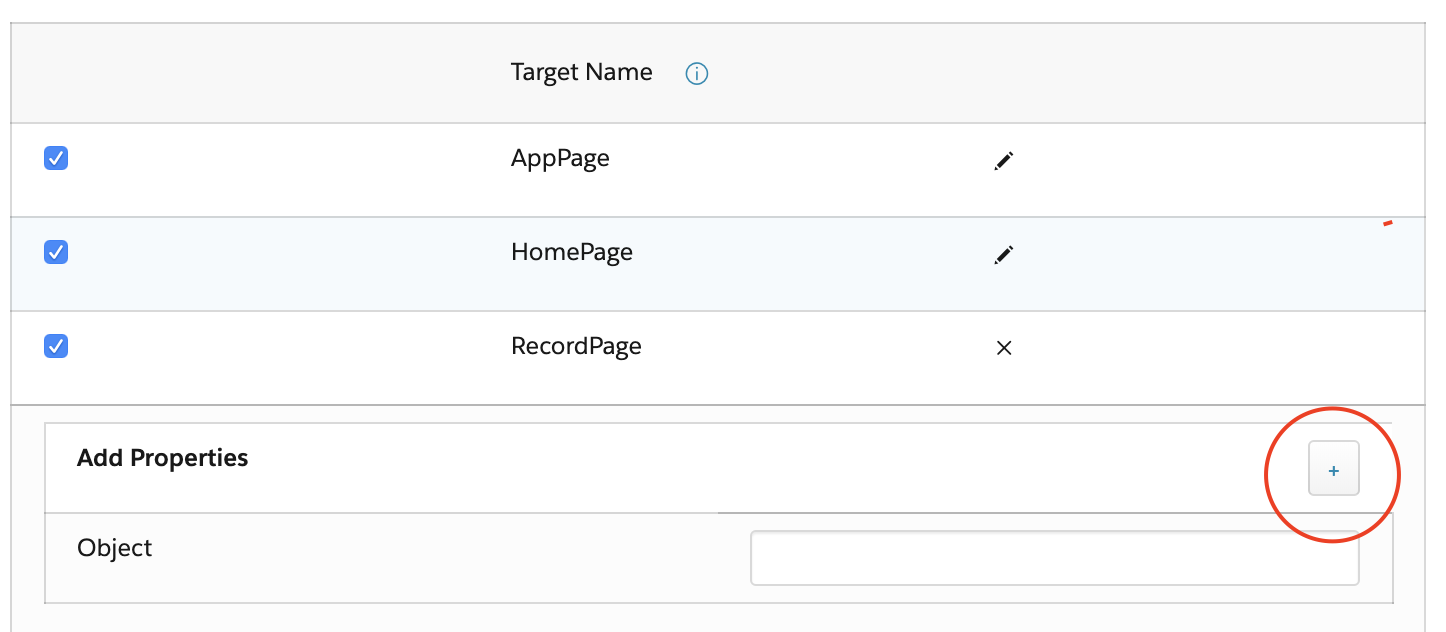Click the Add Properties heading
The image size is (1446, 632).
pyautogui.click(x=163, y=458)
